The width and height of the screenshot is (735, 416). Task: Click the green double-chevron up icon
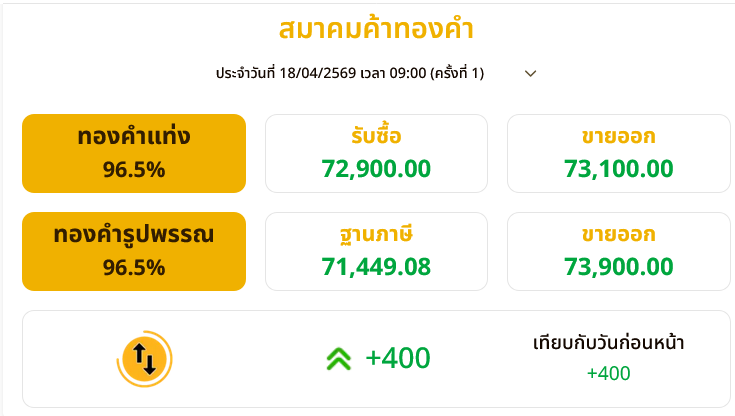(x=339, y=358)
